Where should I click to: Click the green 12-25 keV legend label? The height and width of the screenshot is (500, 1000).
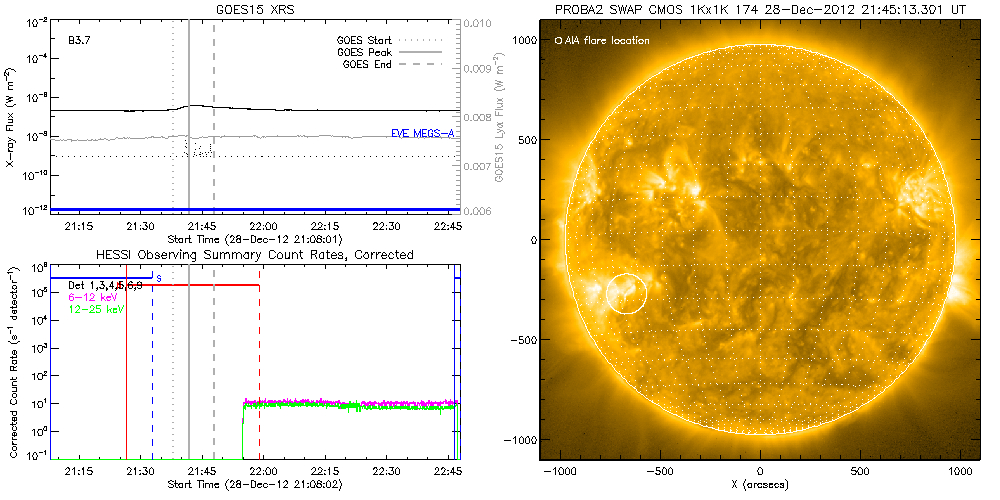(96, 309)
